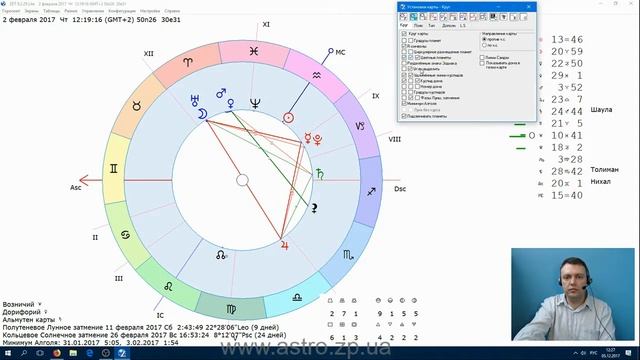Image resolution: width=640 pixels, height=360 pixels.
Task: Click the star name Толиман
Action: point(604,169)
